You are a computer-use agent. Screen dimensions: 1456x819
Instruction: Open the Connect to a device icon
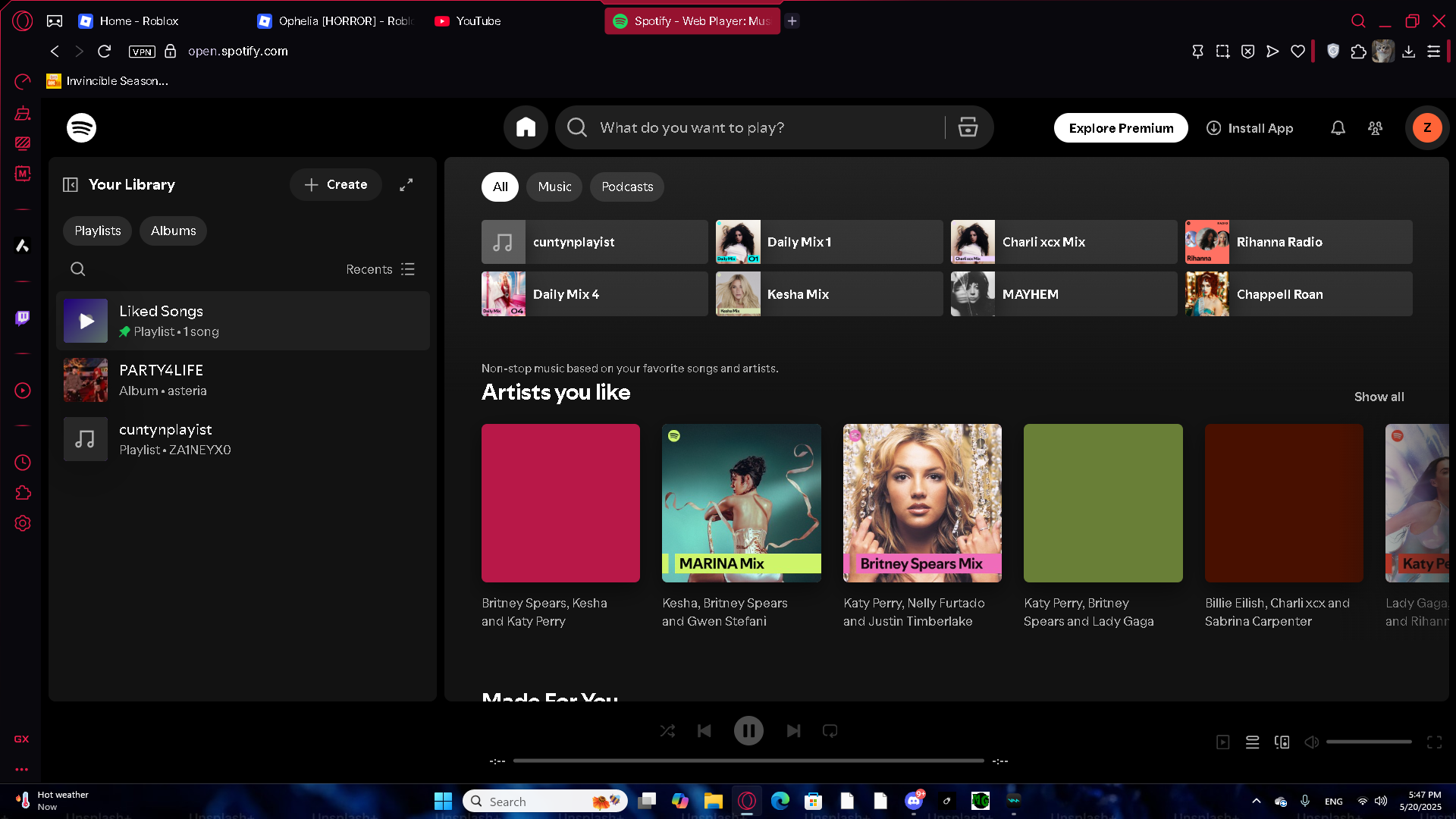tap(1282, 742)
